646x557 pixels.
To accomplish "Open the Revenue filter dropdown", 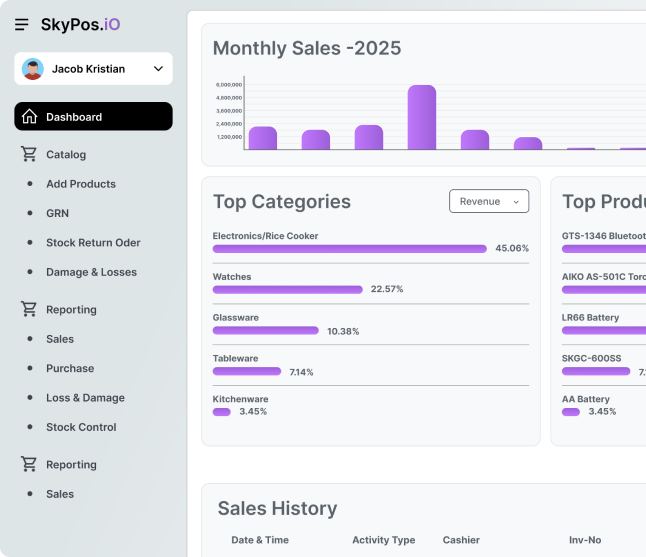I will [x=489, y=201].
